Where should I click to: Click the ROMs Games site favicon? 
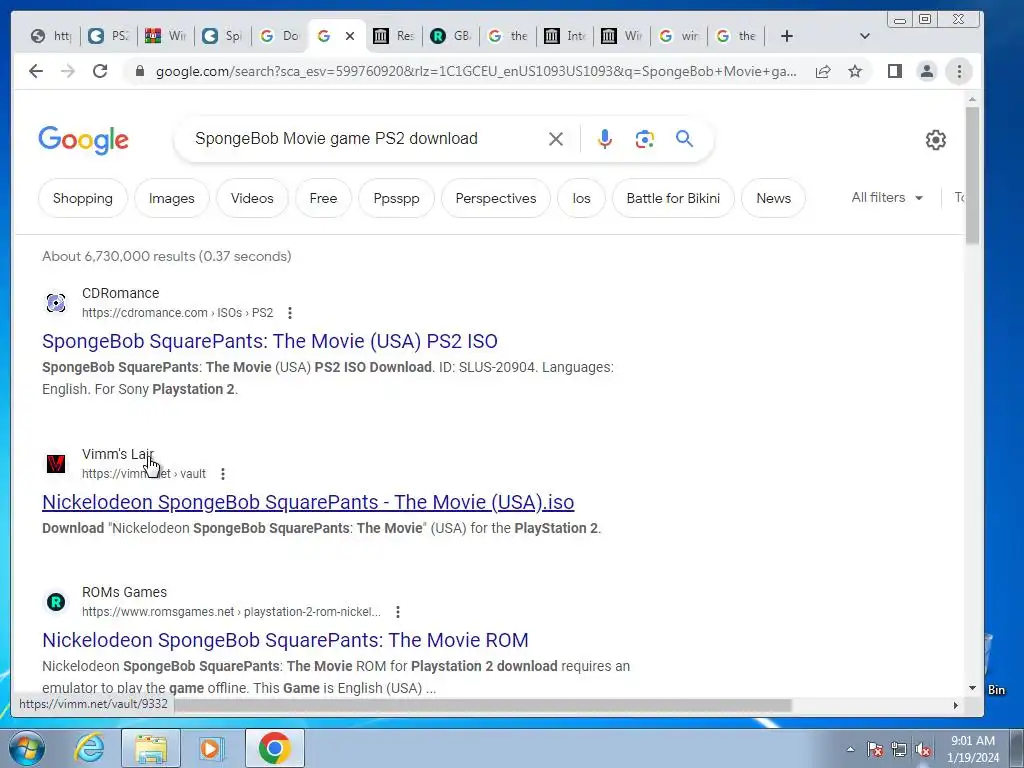click(56, 601)
